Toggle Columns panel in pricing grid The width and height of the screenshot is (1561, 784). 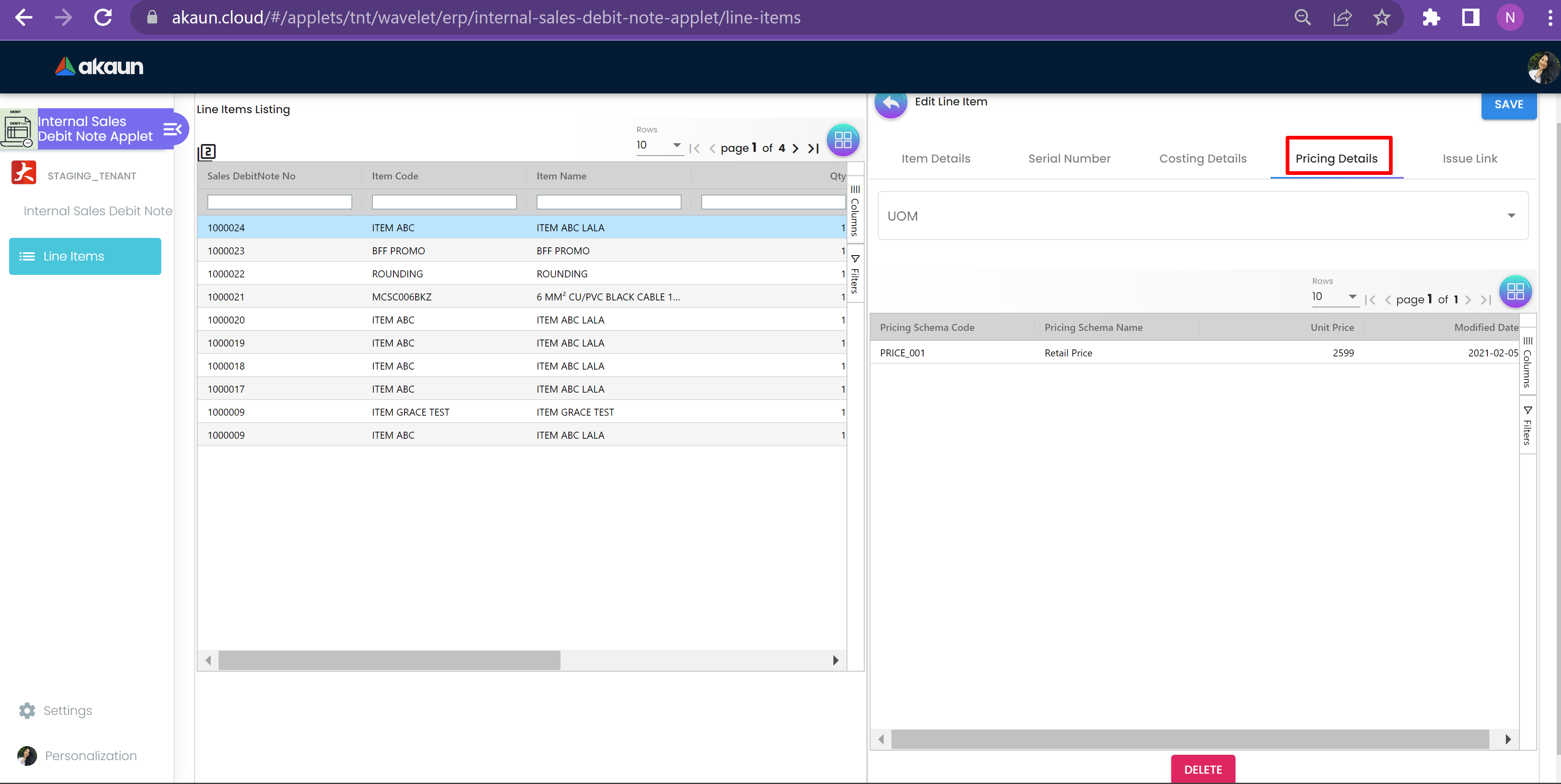1528,362
